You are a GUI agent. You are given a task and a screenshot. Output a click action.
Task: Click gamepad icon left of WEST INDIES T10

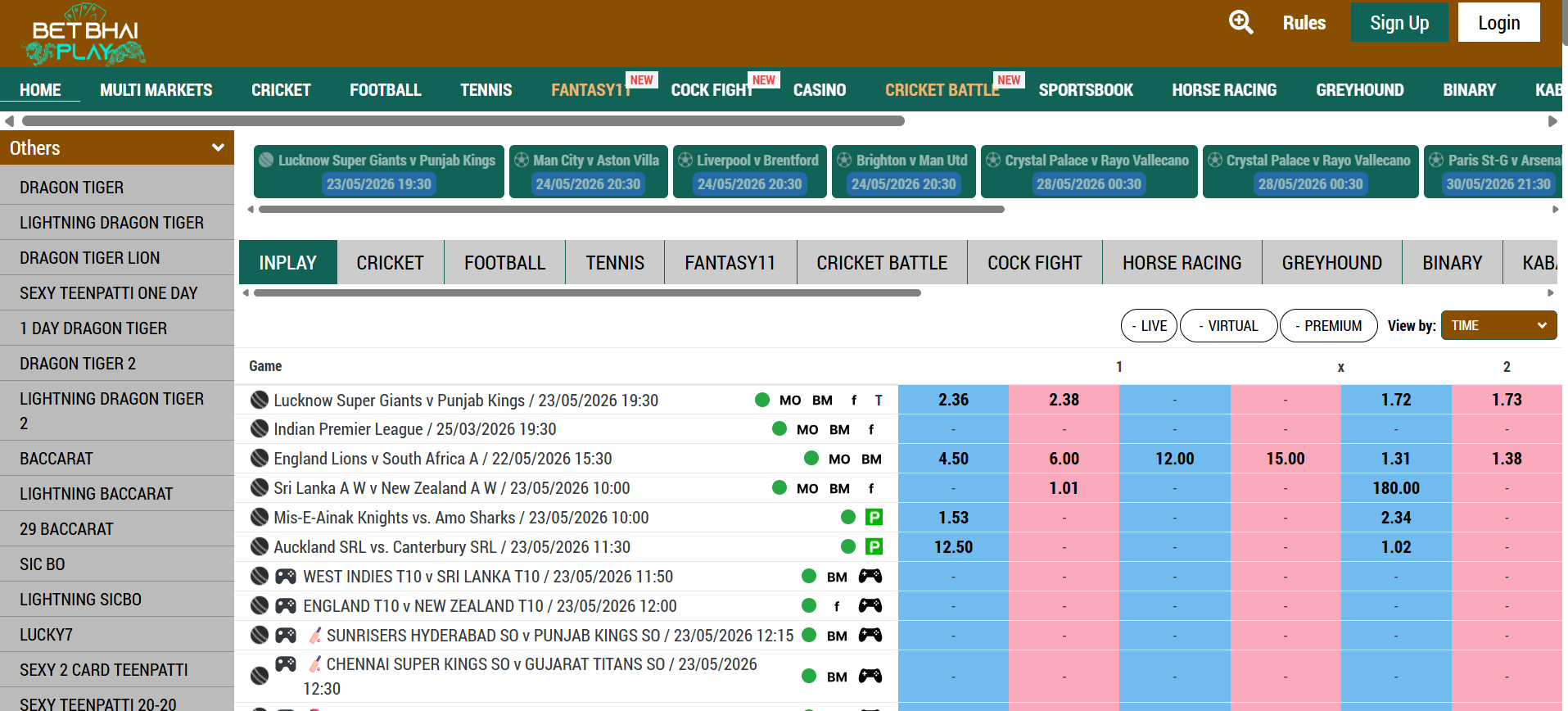(286, 576)
